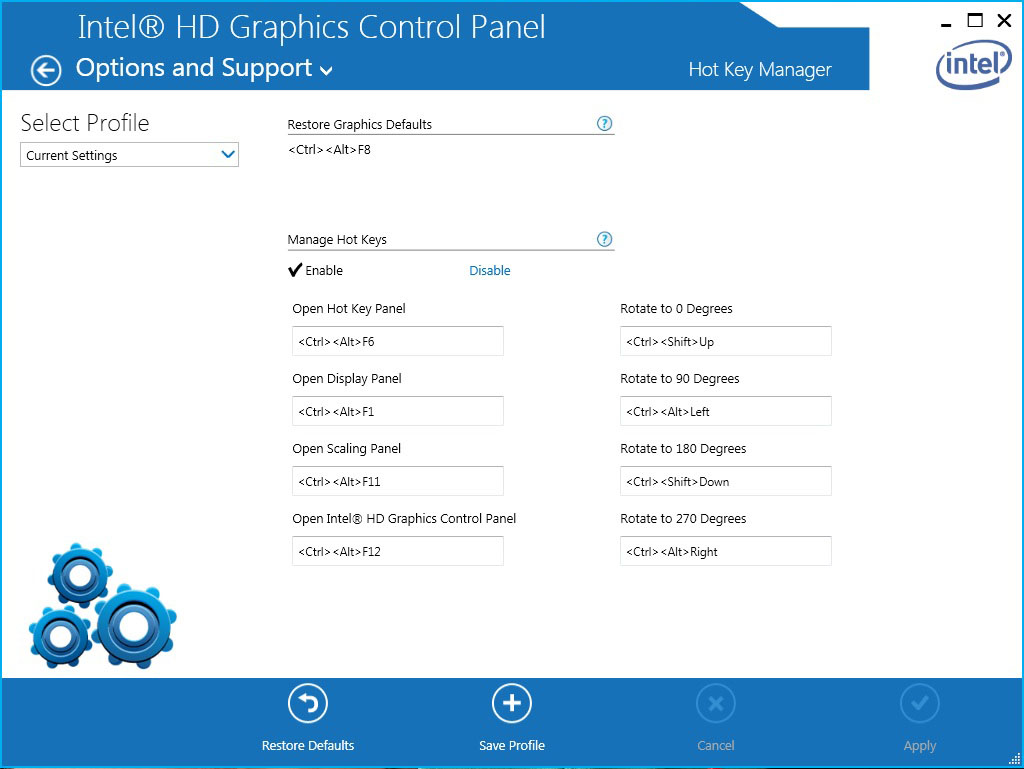Open help for Restore Graphics Defaults
The image size is (1024, 769).
(x=604, y=124)
